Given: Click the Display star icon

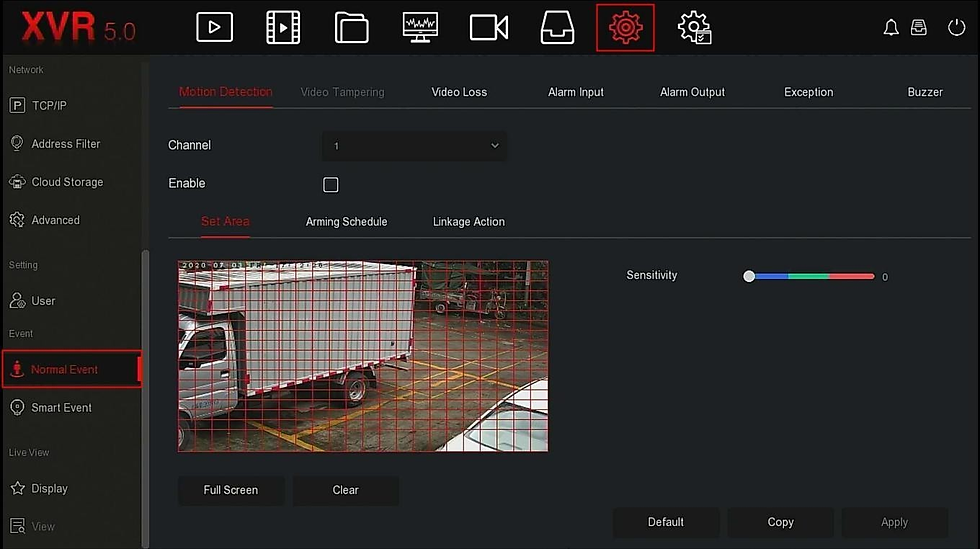Looking at the screenshot, I should 18,488.
